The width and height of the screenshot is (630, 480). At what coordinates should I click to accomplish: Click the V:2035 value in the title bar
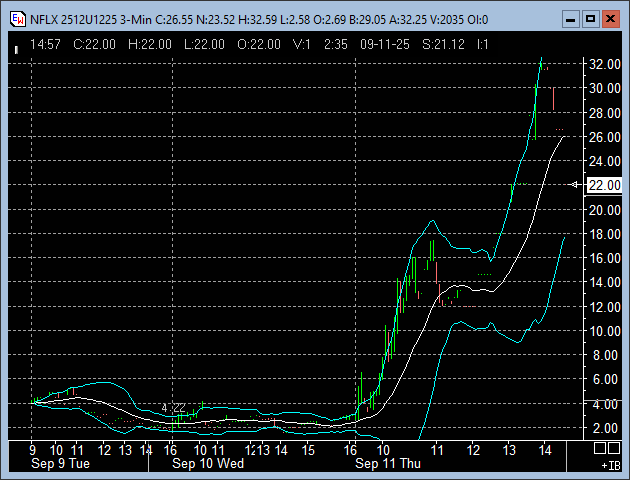click(447, 20)
